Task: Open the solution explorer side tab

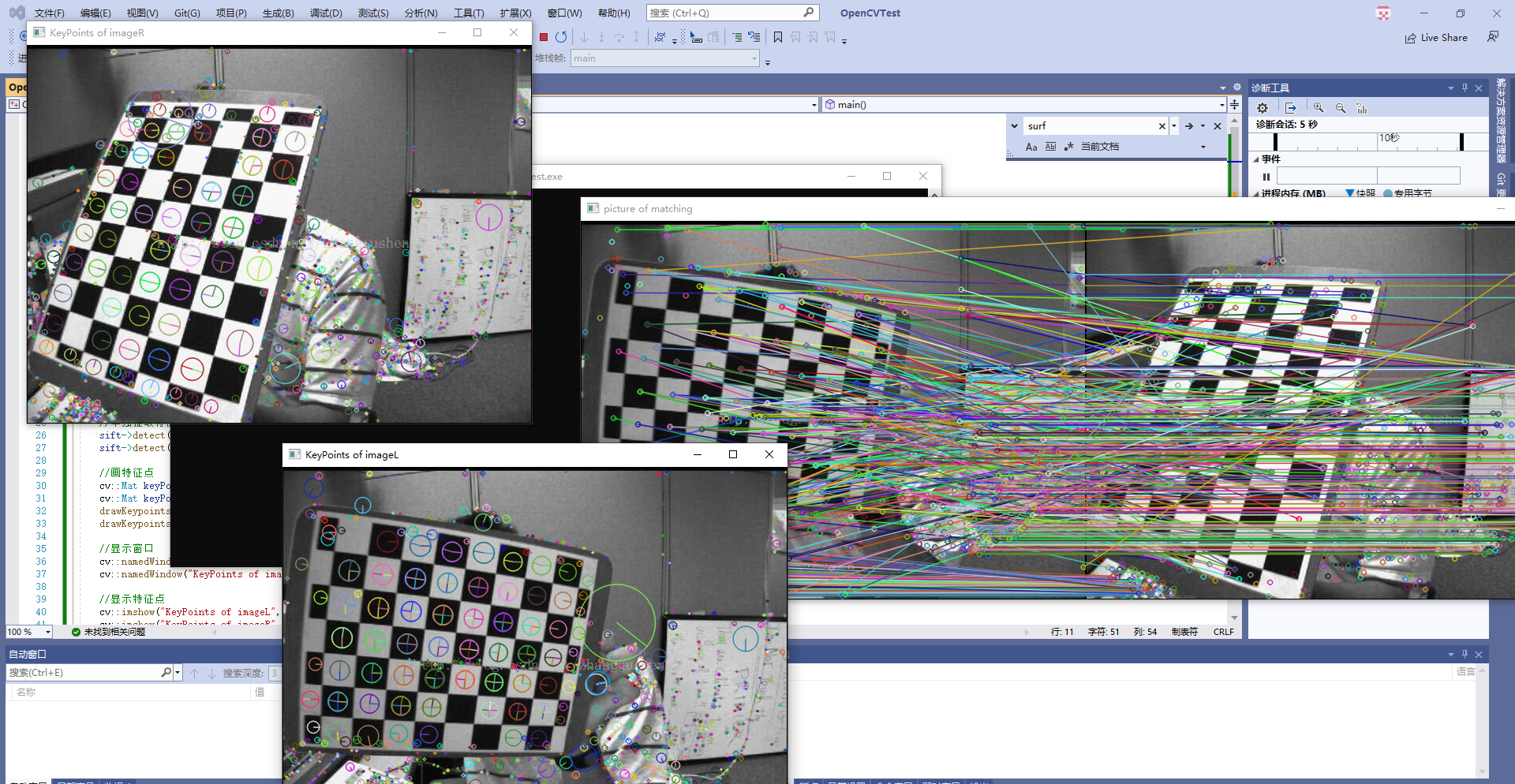Action: pyautogui.click(x=1501, y=121)
